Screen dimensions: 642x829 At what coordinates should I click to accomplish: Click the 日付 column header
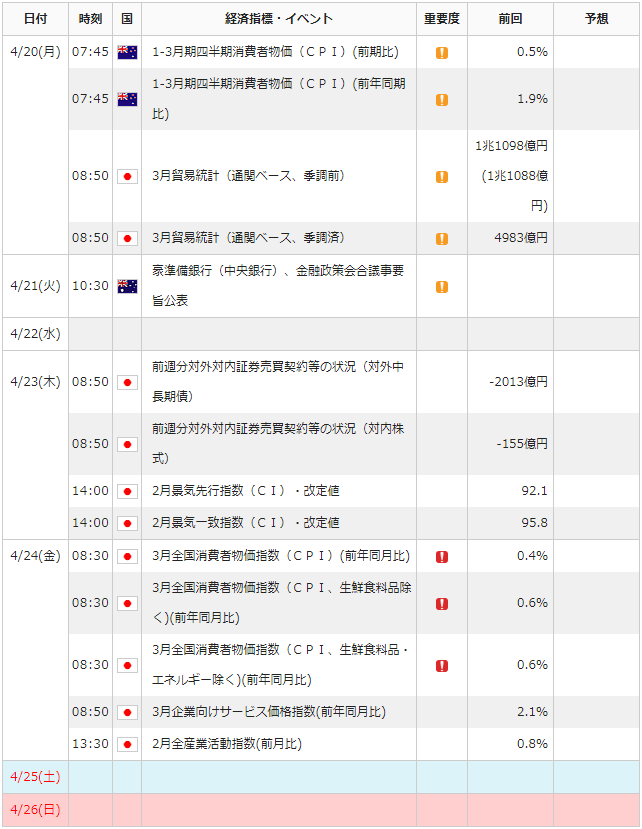(35, 19)
